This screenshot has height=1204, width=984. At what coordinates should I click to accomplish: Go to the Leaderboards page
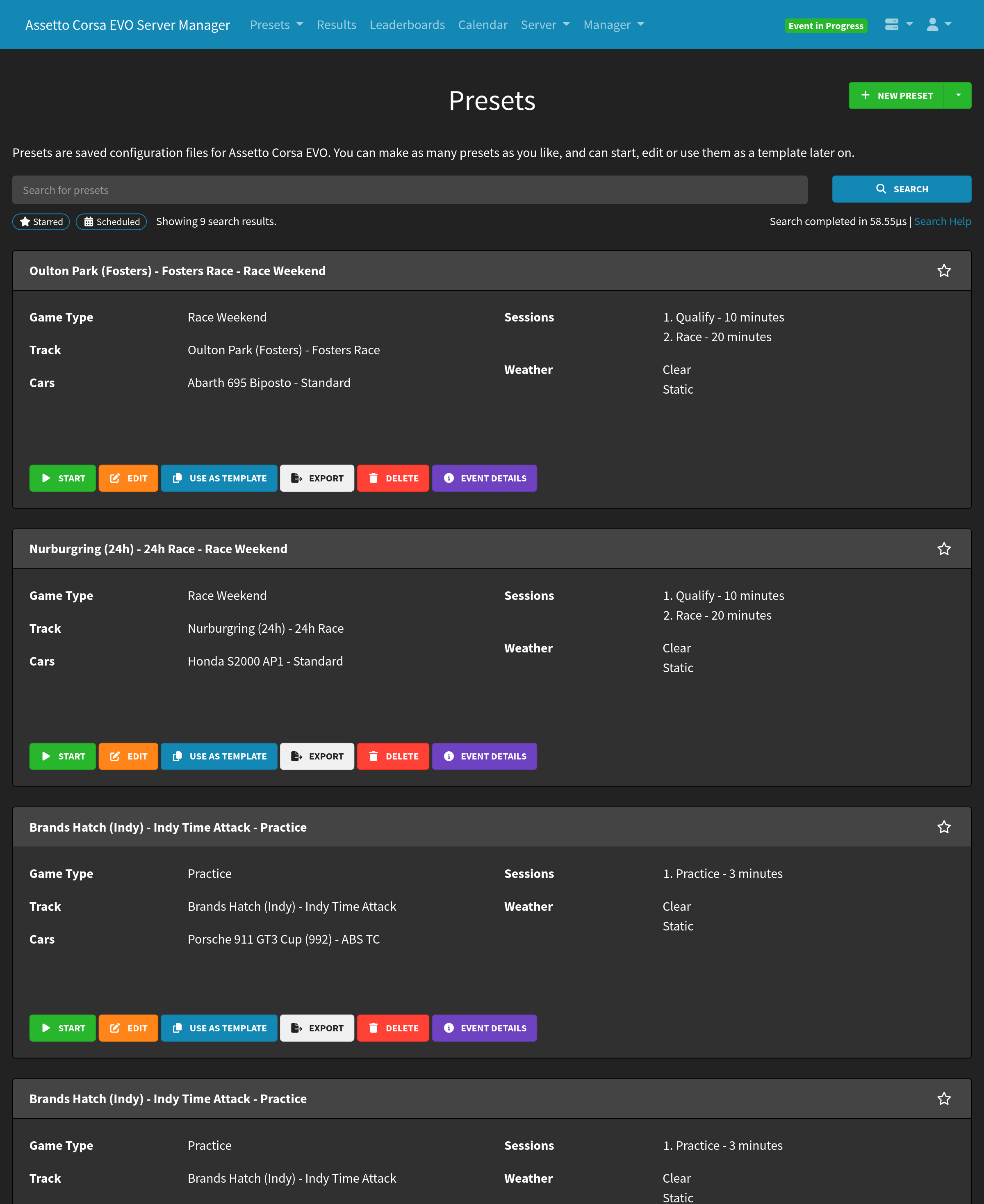[407, 25]
